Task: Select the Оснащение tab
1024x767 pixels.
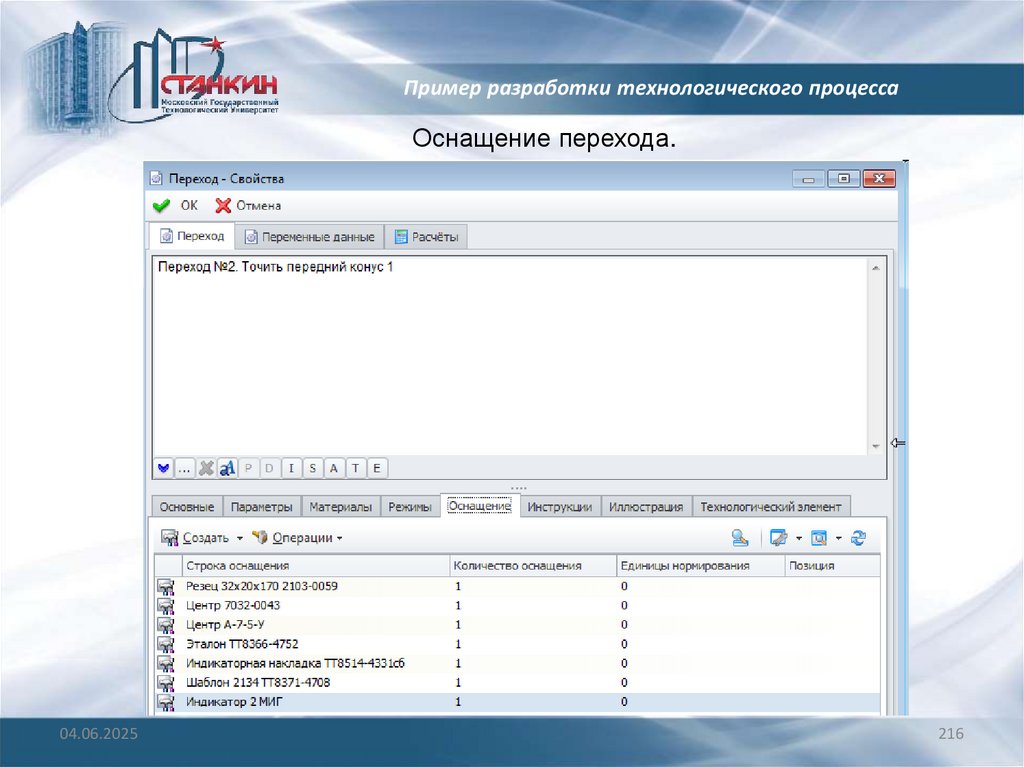Action: [x=479, y=506]
